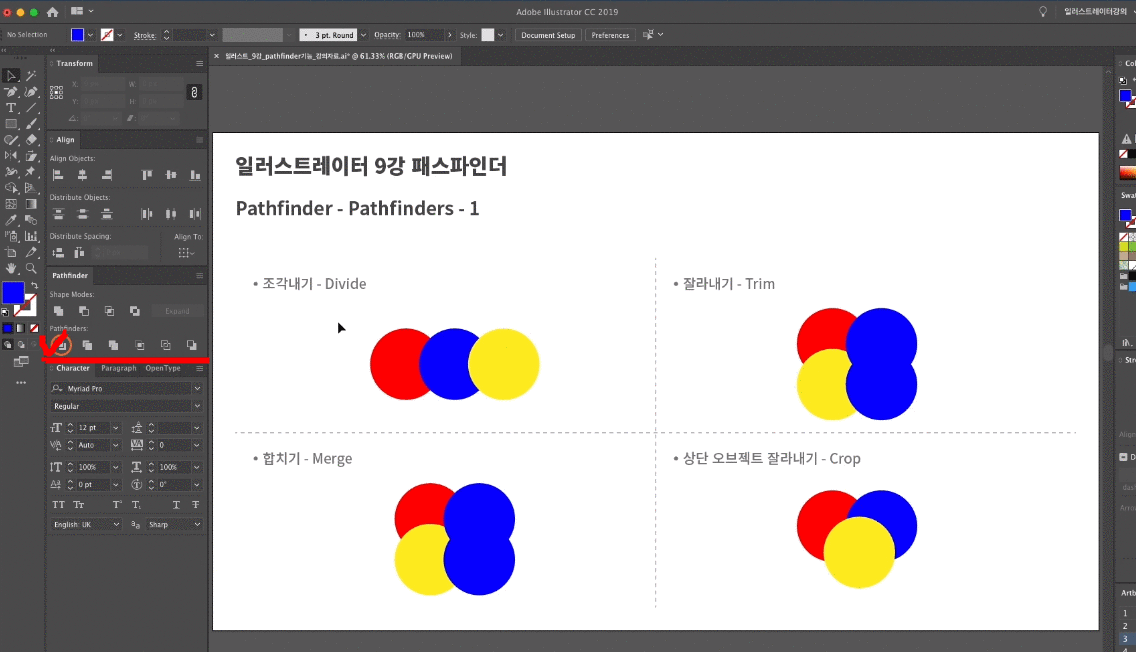The height and width of the screenshot is (652, 1136).
Task: Toggle Small Caps in Character panel
Action: 79,504
